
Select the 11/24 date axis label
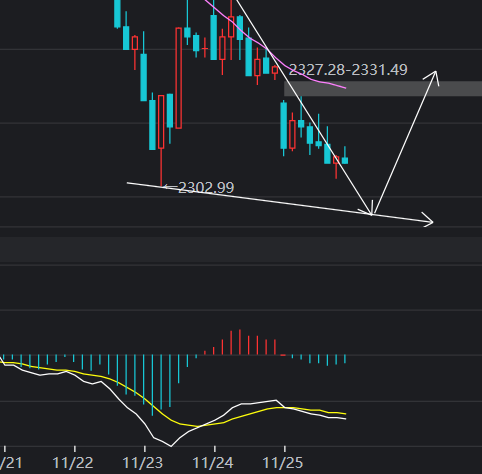click(213, 463)
